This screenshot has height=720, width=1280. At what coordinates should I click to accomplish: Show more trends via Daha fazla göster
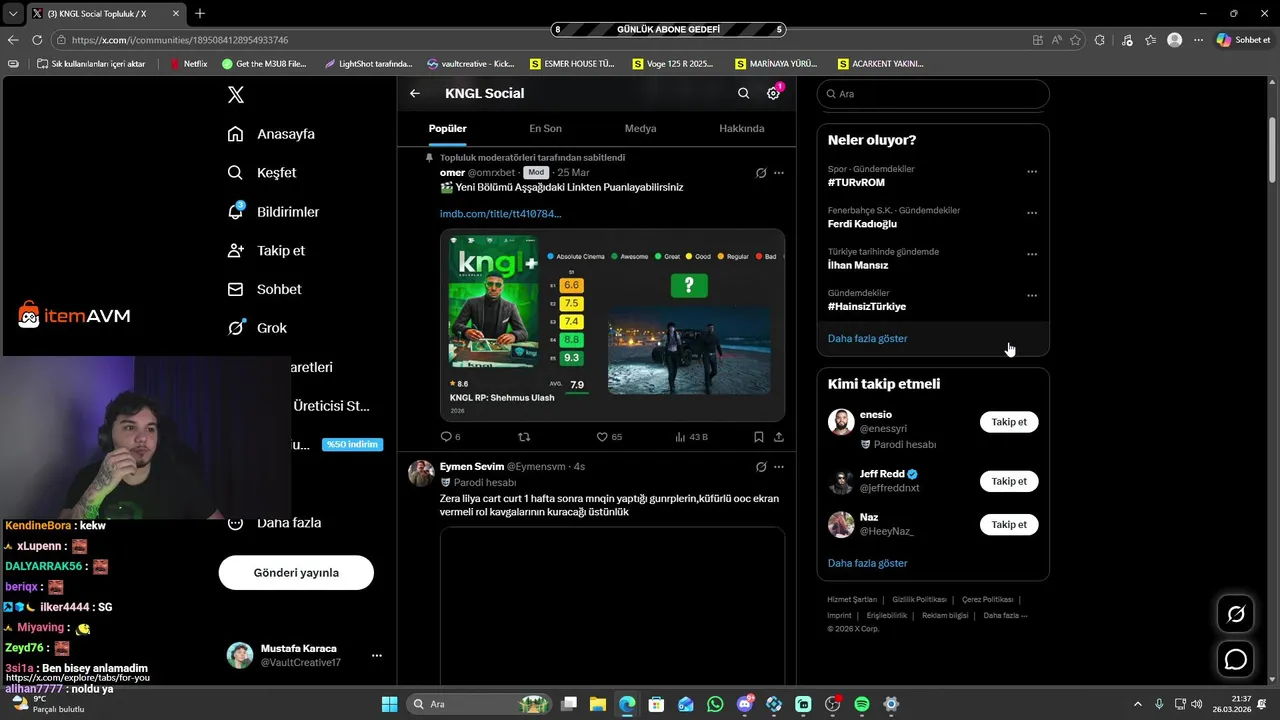pyautogui.click(x=868, y=339)
